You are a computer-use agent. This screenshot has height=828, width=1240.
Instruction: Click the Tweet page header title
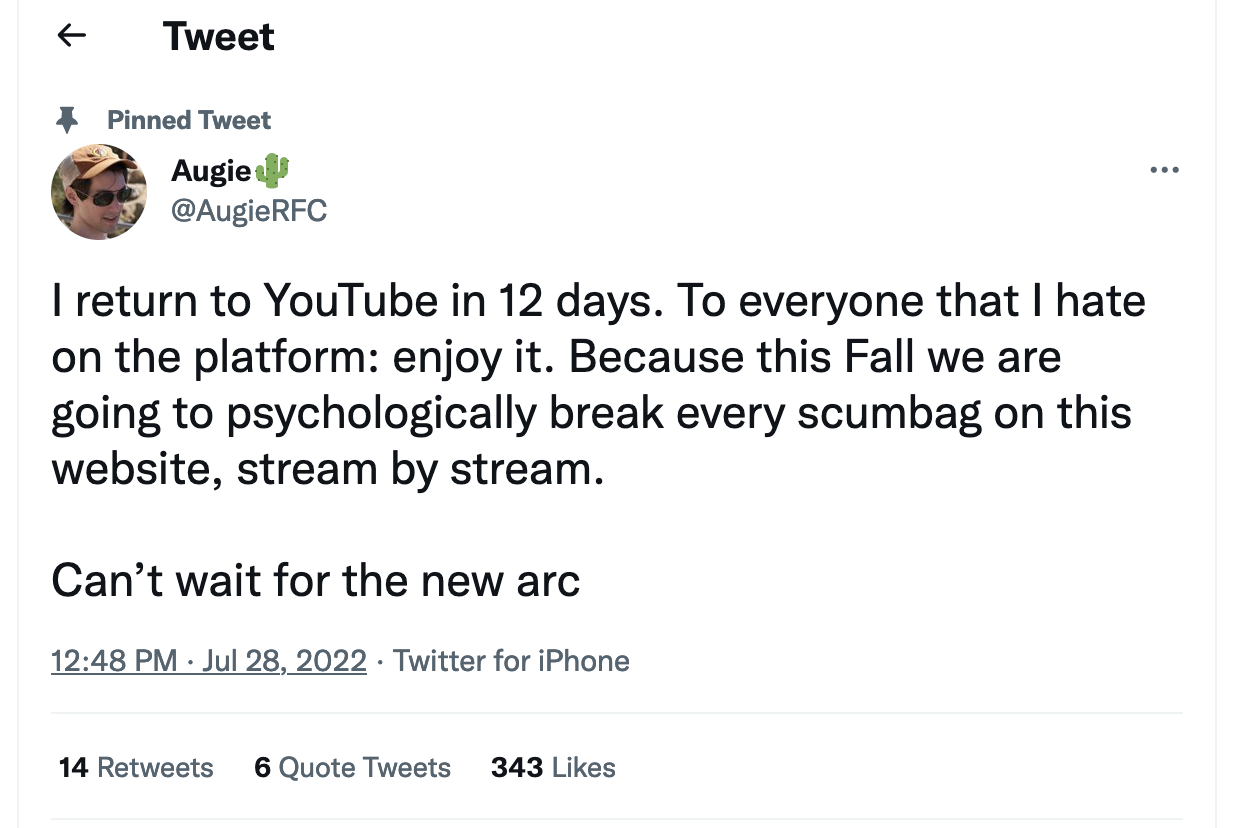pyautogui.click(x=219, y=37)
